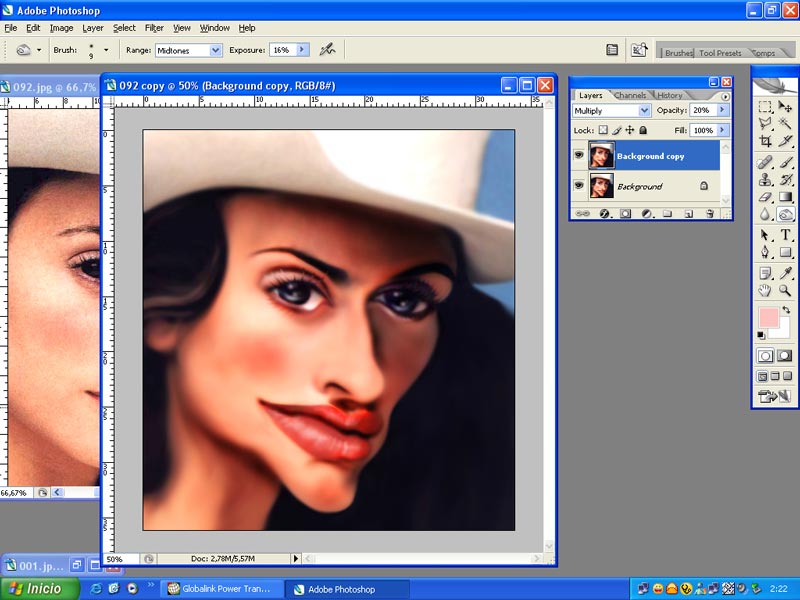Create a new layer from Layers panel

click(x=689, y=214)
